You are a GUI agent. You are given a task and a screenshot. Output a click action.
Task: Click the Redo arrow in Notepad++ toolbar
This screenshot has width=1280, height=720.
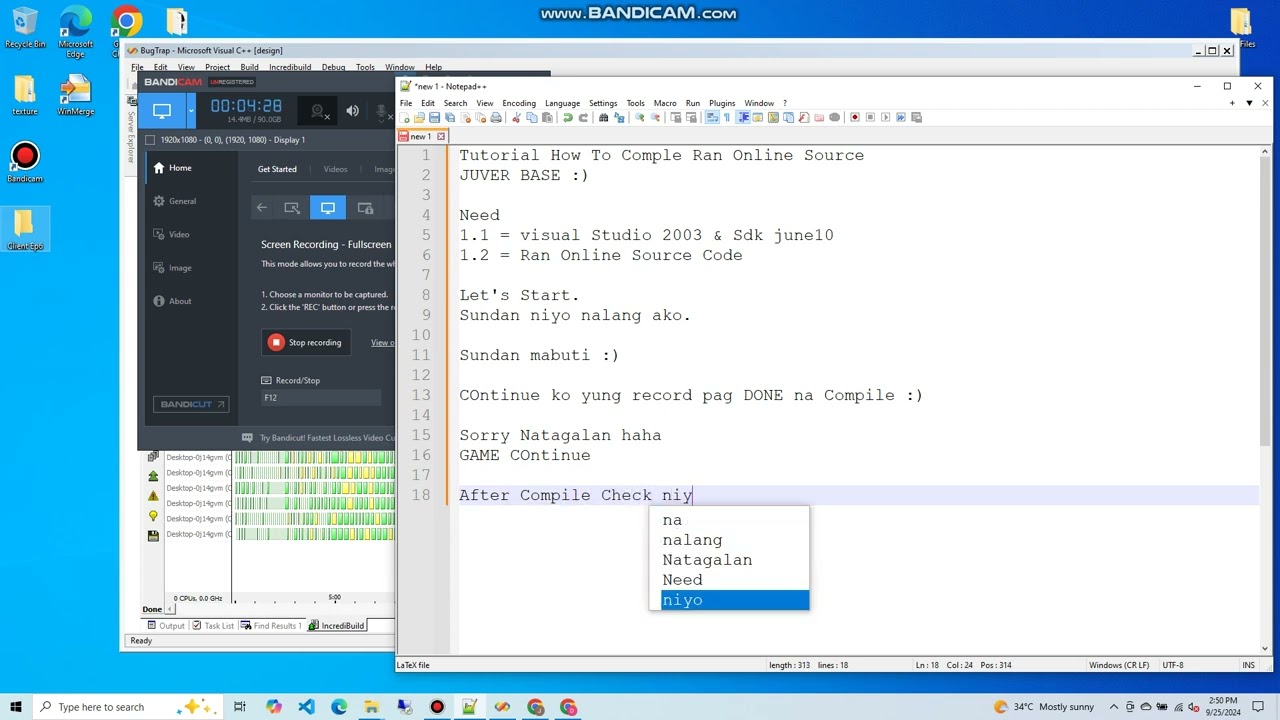pos(583,117)
